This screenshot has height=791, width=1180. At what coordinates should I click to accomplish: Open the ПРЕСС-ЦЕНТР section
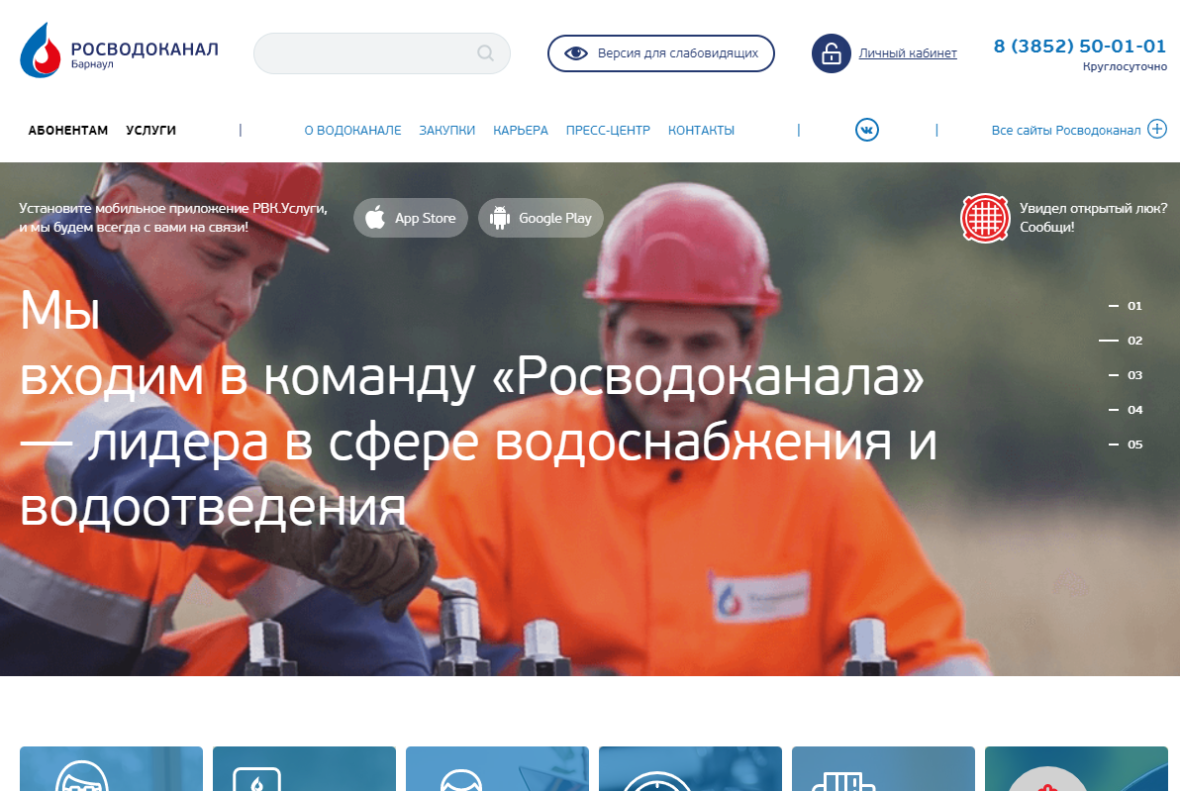point(608,130)
